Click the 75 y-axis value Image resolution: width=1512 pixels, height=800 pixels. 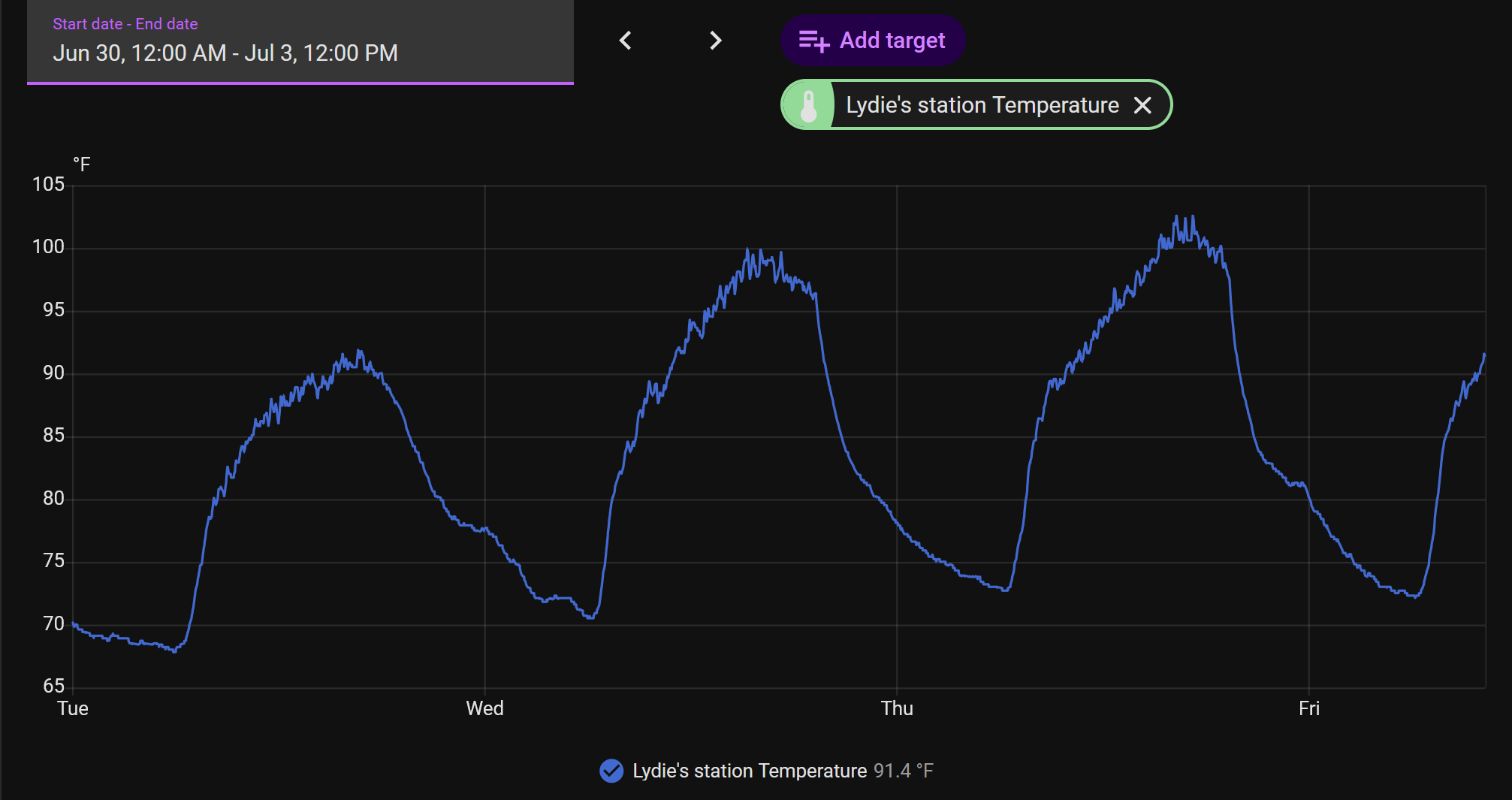[x=53, y=560]
